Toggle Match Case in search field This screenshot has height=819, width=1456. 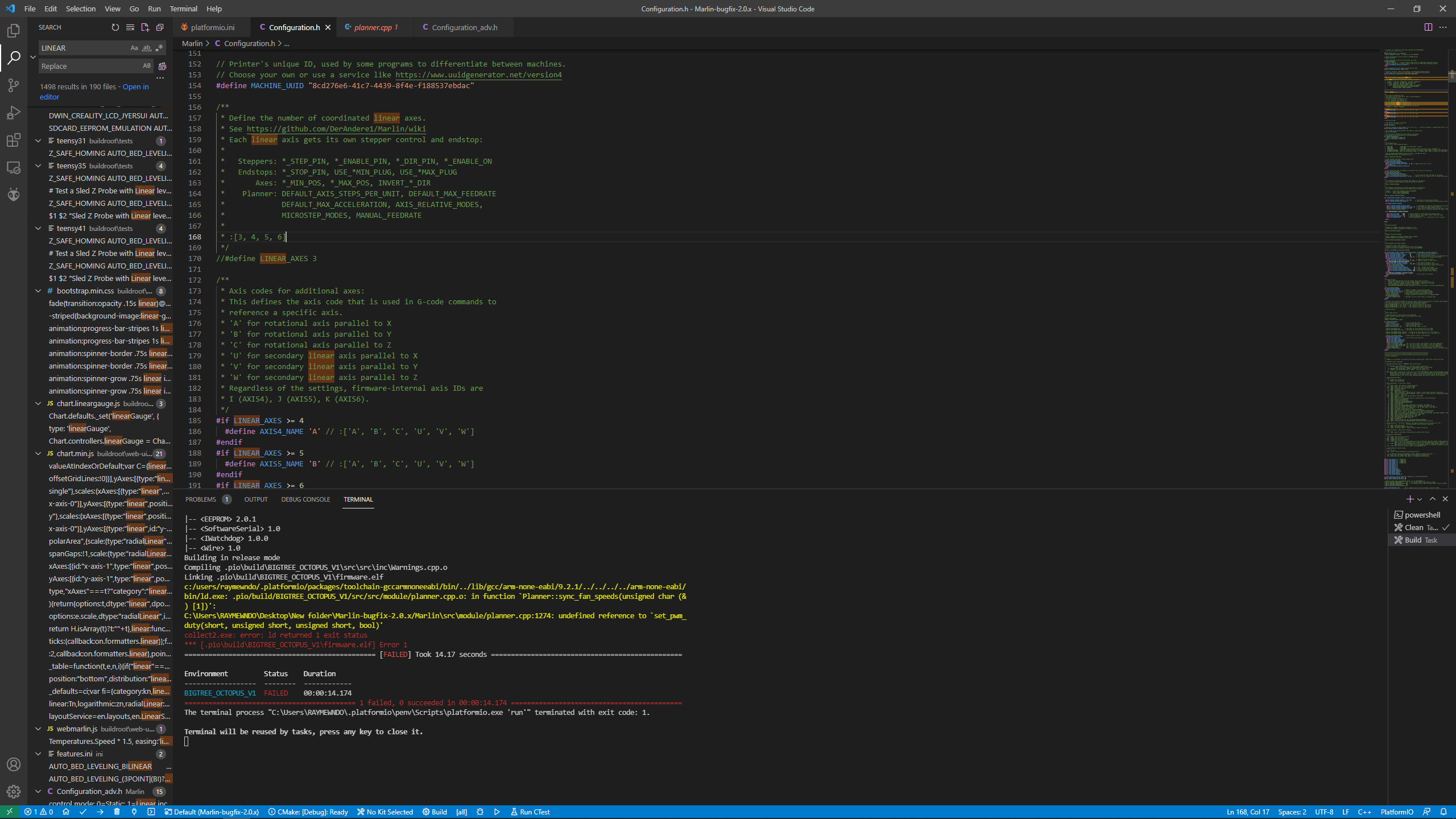click(x=134, y=48)
